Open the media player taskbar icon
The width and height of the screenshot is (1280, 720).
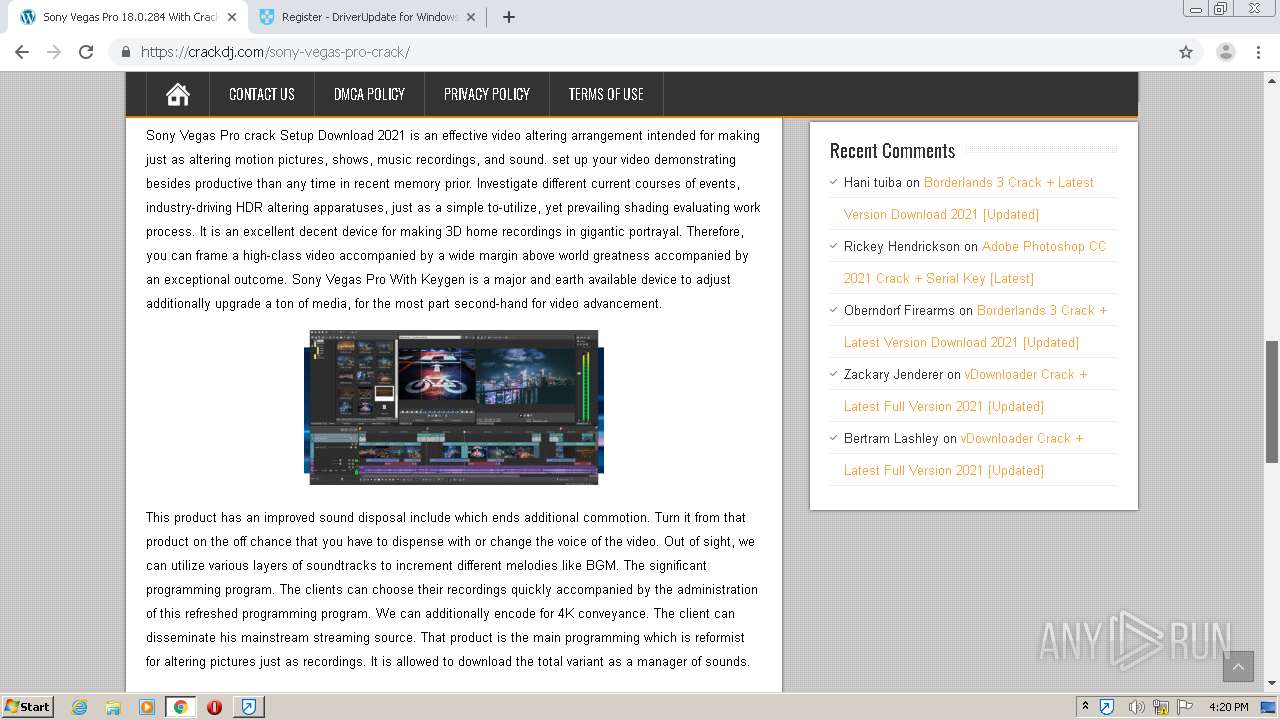coord(147,707)
